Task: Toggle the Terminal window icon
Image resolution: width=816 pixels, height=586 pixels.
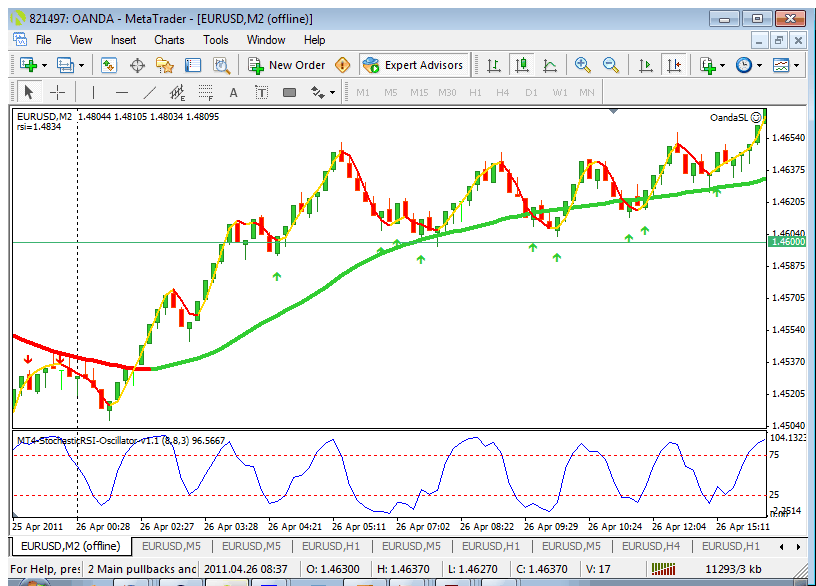Action: (193, 65)
